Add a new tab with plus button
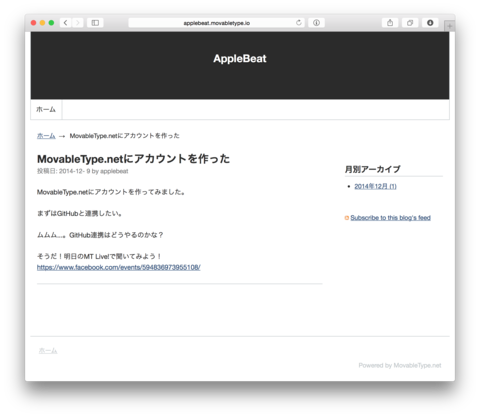The height and width of the screenshot is (417, 480). [450, 26]
